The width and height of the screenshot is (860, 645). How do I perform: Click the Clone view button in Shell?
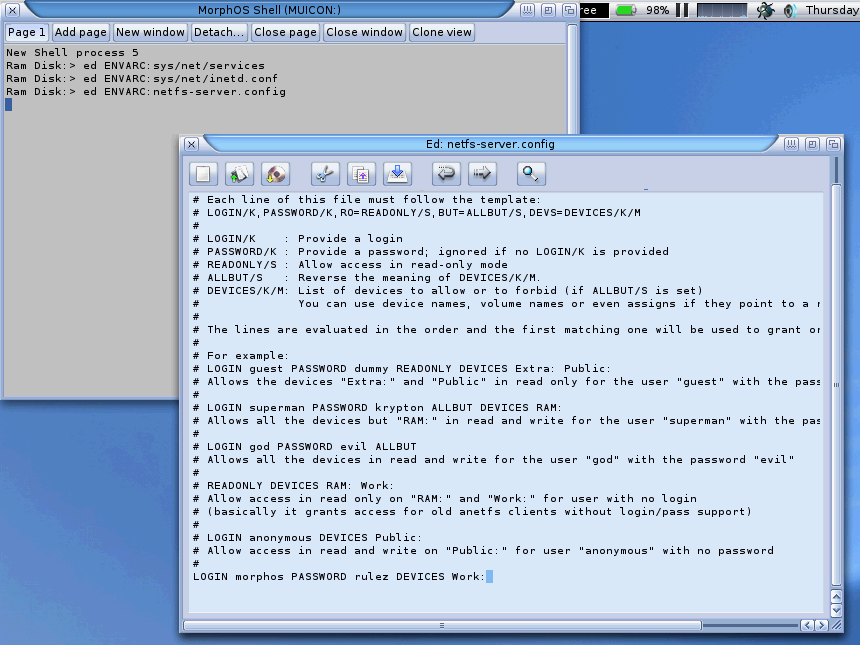tap(442, 32)
